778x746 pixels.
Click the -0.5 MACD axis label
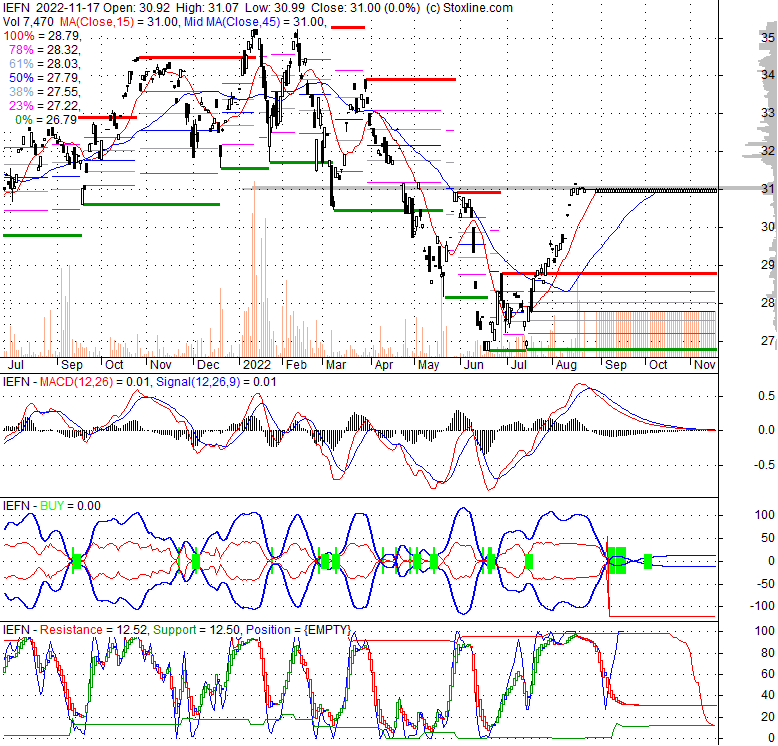(x=764, y=465)
